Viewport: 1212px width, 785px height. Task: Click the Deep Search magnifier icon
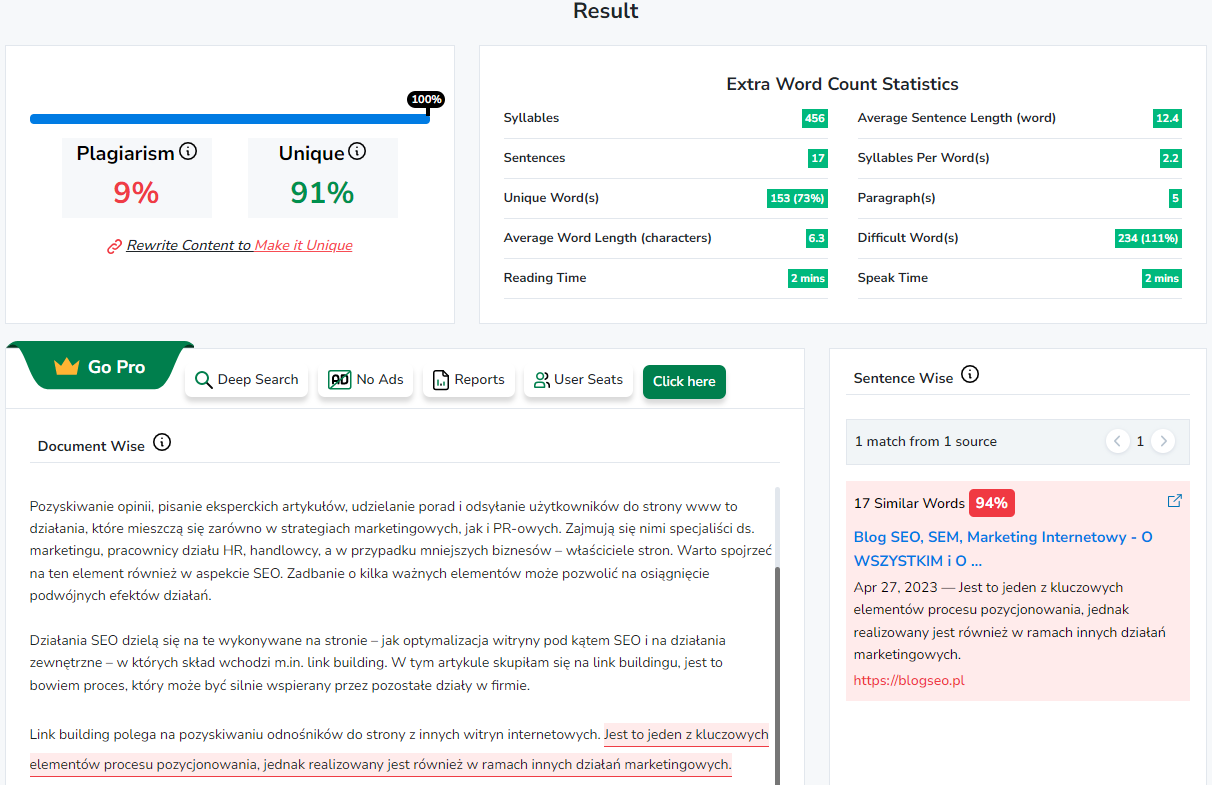203,380
